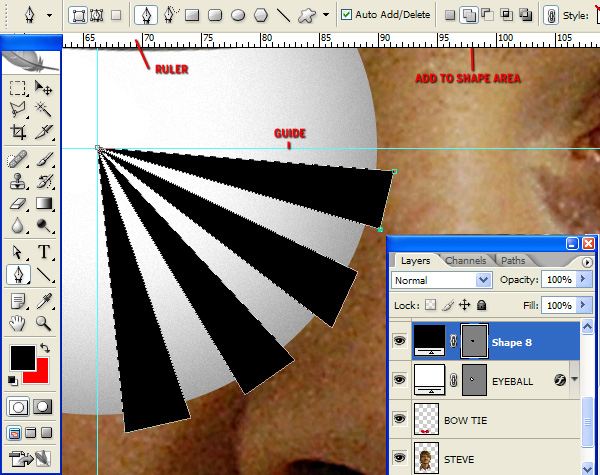Select Intersect Shape Areas option
The image size is (600, 475).
coord(507,15)
